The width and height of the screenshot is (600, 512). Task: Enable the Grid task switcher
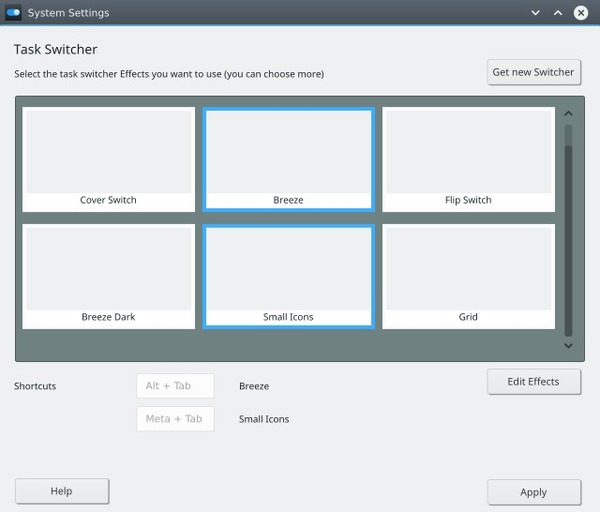pos(468,276)
